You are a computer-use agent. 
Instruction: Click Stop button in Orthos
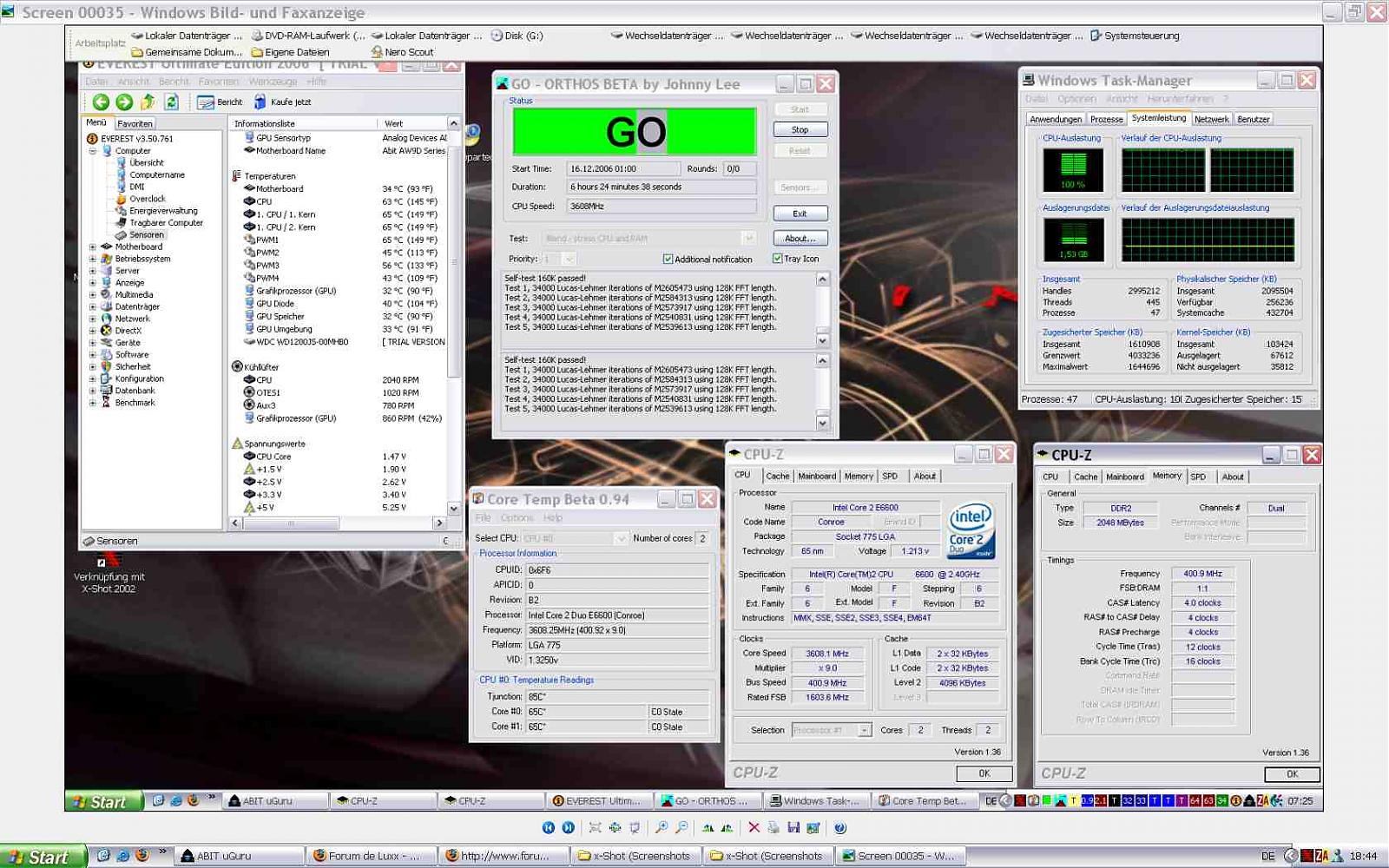coord(800,129)
